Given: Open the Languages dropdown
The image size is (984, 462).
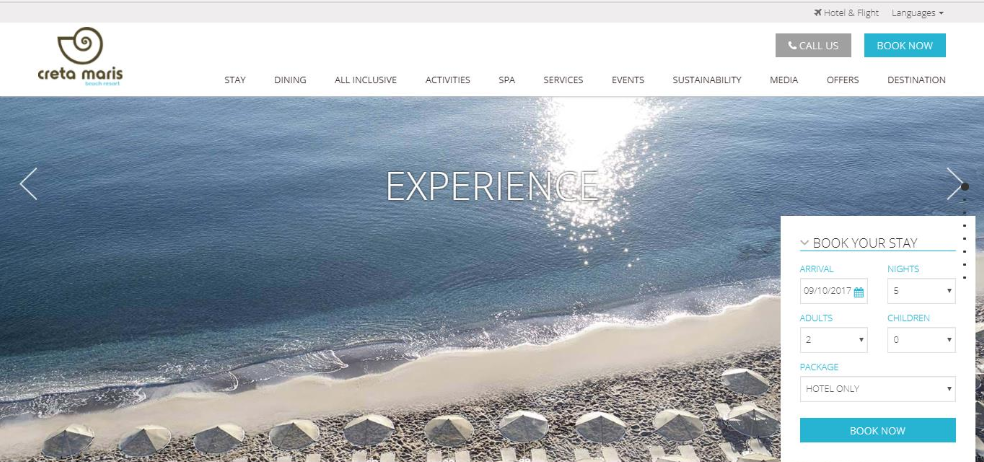Looking at the screenshot, I should pos(917,13).
